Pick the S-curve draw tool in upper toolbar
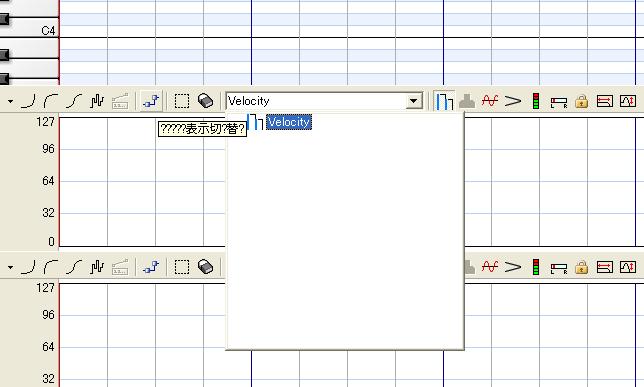This screenshot has height=387, width=644. tap(74, 101)
